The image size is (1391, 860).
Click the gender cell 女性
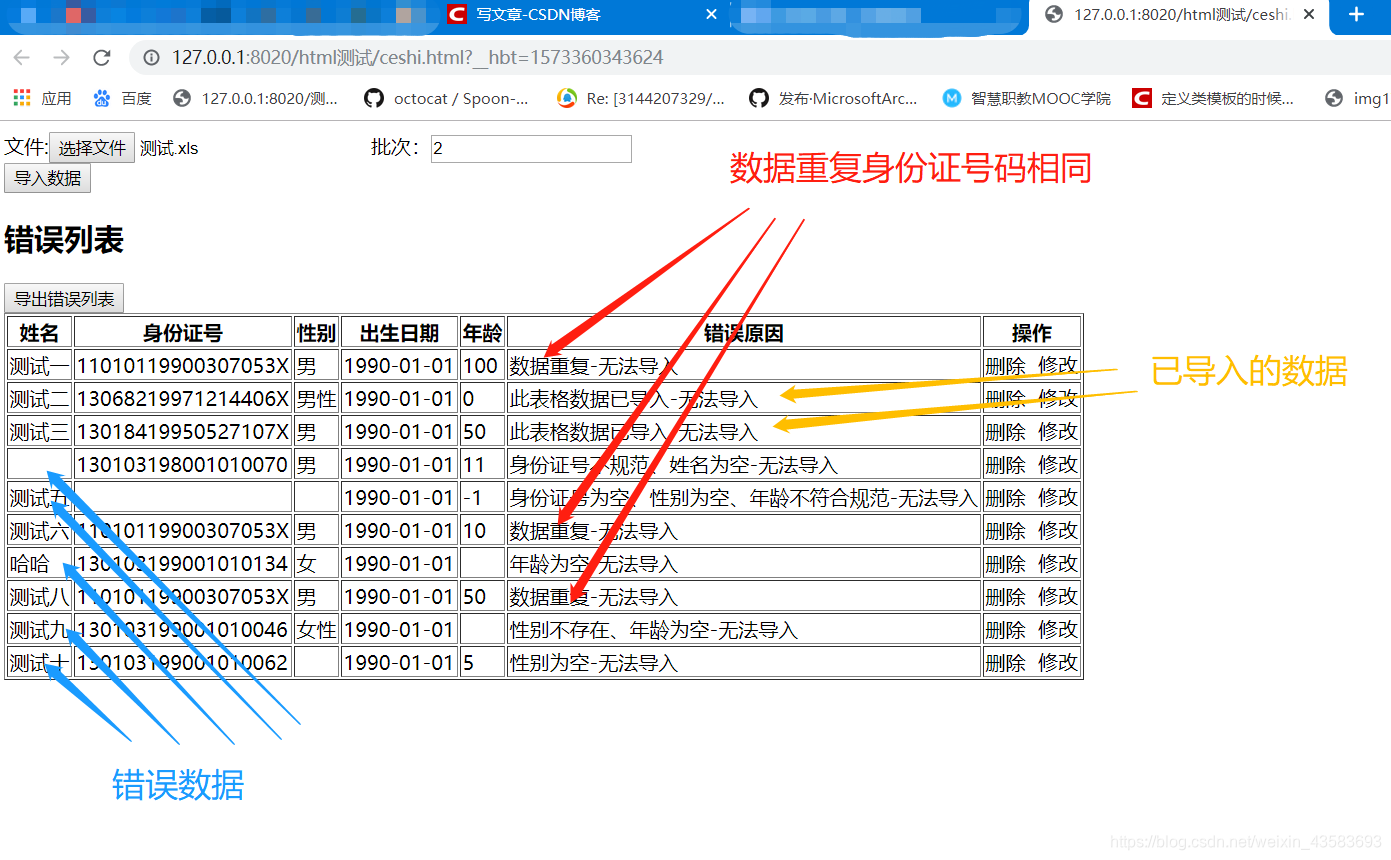tap(316, 630)
